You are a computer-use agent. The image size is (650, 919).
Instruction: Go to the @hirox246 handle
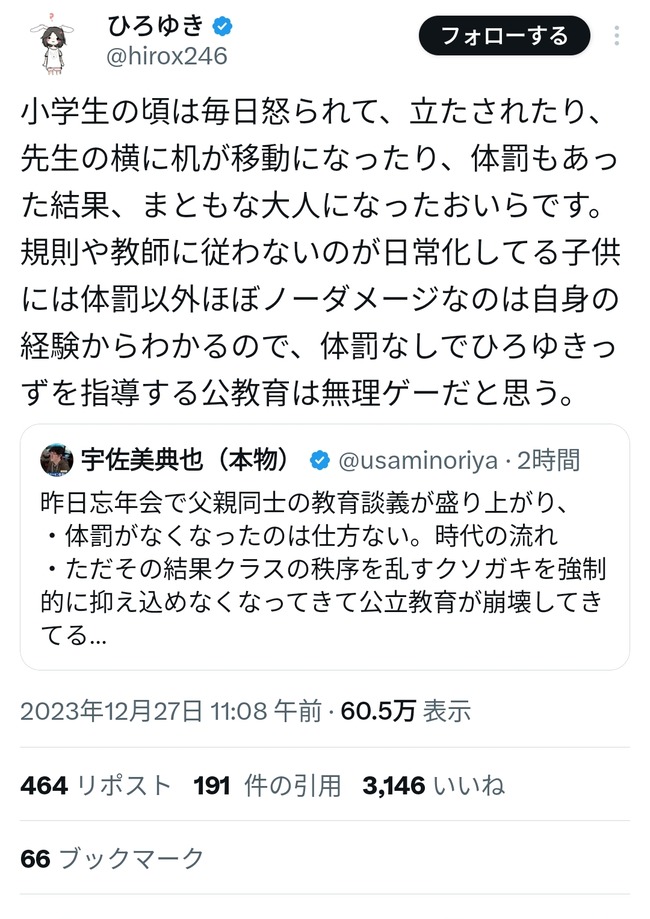pos(167,56)
